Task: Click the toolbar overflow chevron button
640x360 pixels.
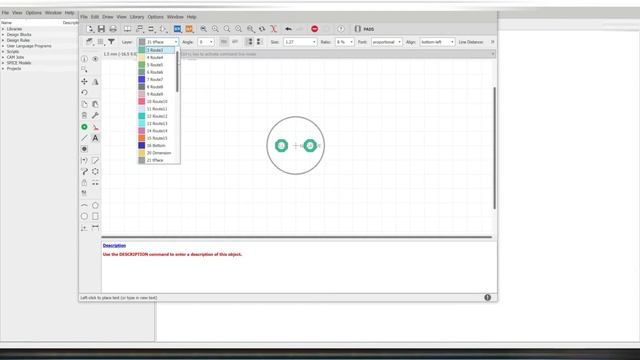Action: pos(492,42)
